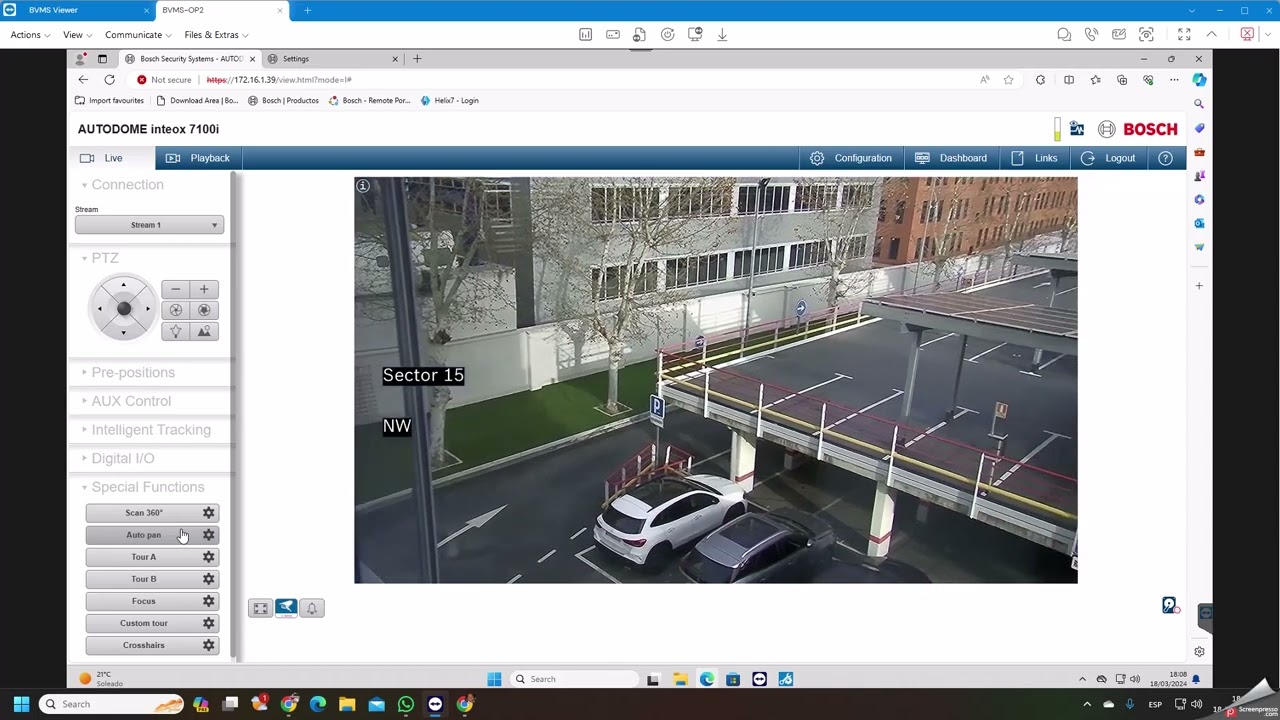The width and height of the screenshot is (1280, 720).
Task: Collapse the PTZ section
Action: tap(100, 258)
